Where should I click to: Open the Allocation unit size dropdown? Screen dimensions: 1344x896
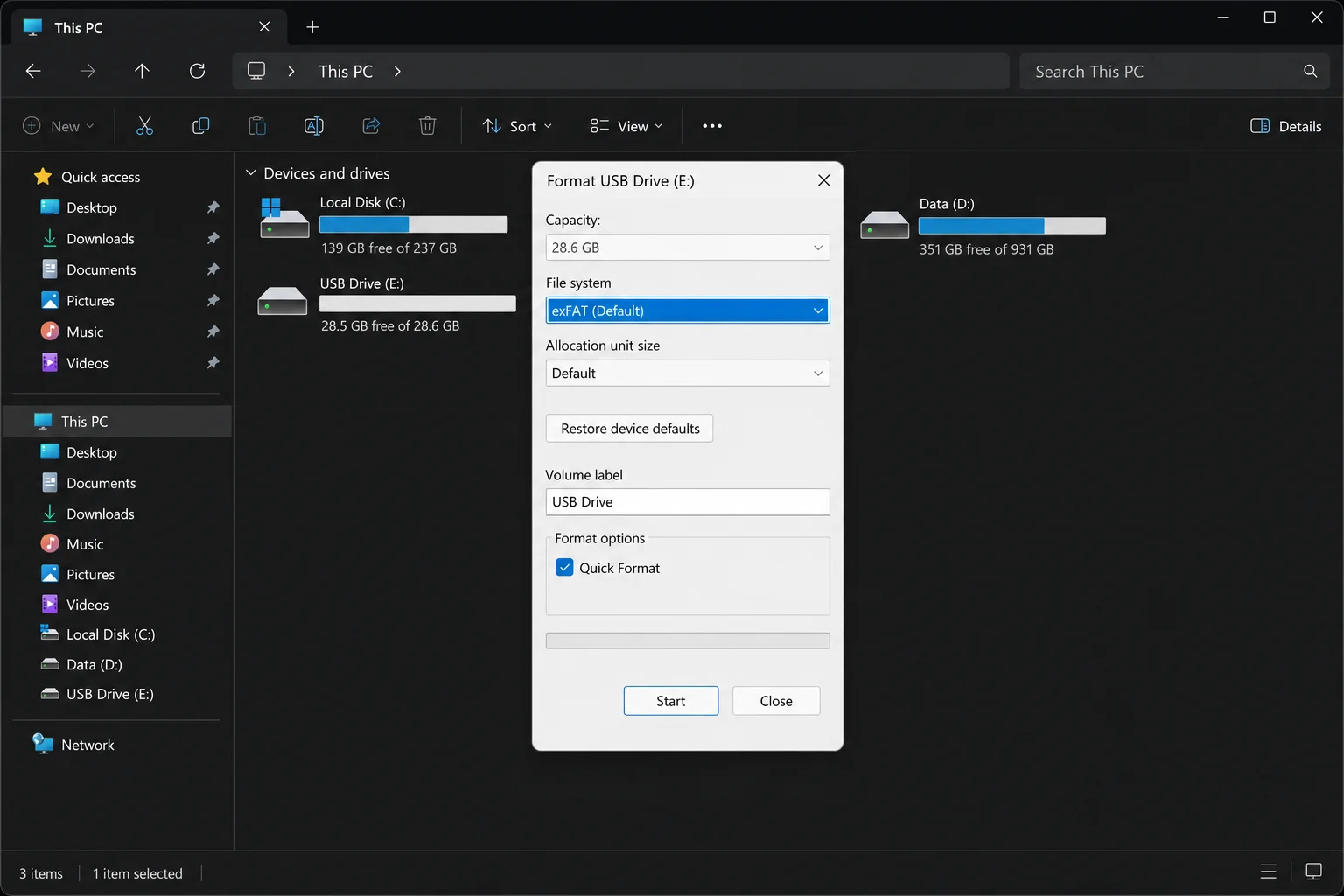pyautogui.click(x=688, y=374)
